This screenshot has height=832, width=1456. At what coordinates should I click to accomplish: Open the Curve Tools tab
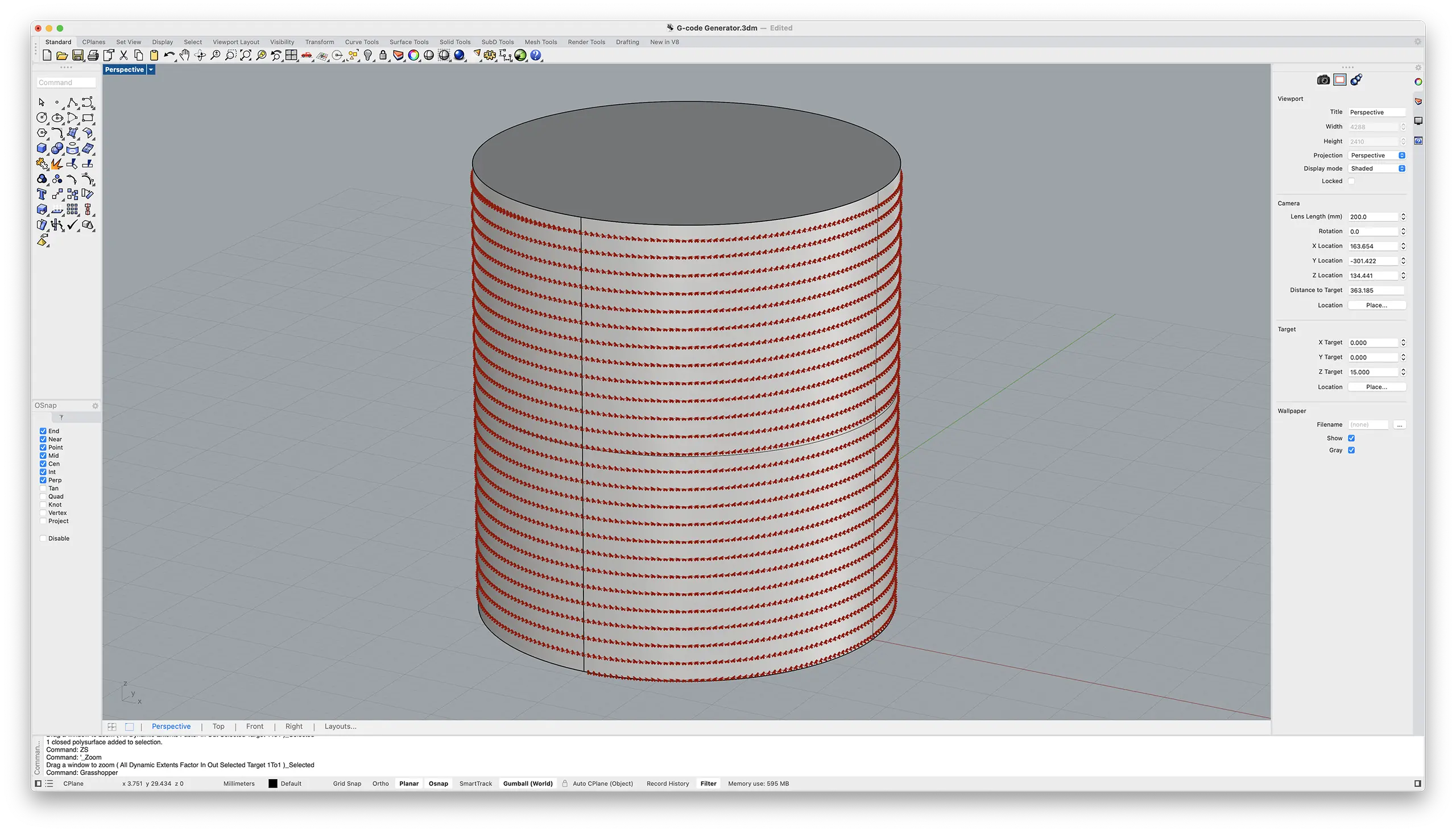362,42
